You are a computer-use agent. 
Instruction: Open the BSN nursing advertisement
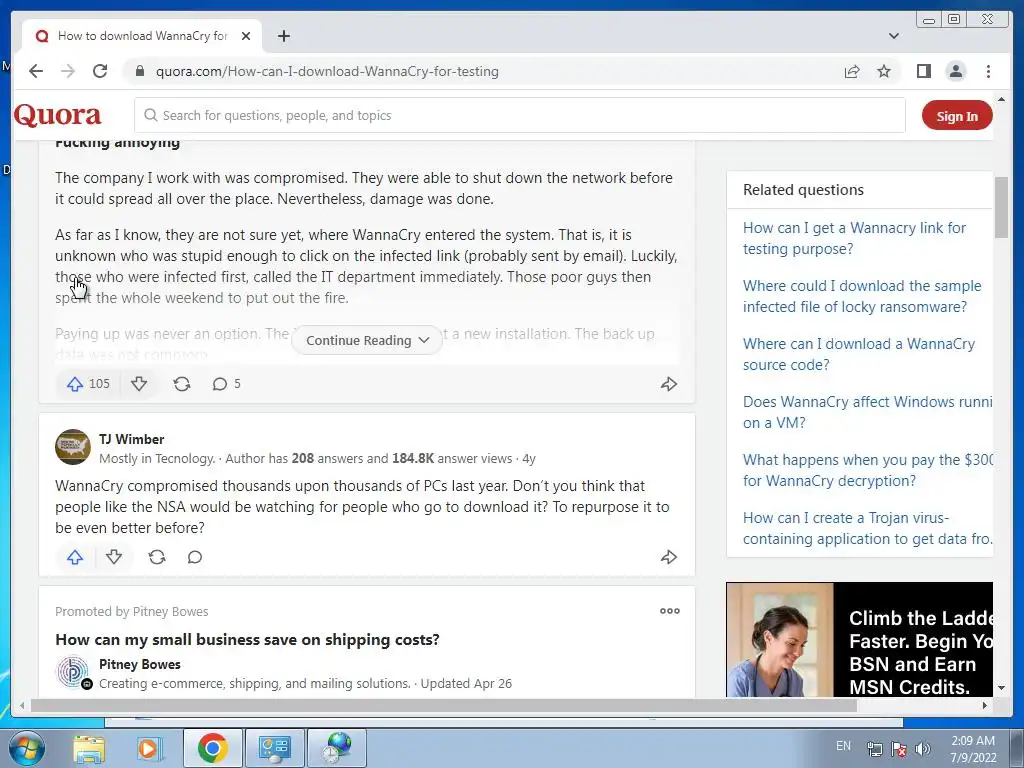859,640
